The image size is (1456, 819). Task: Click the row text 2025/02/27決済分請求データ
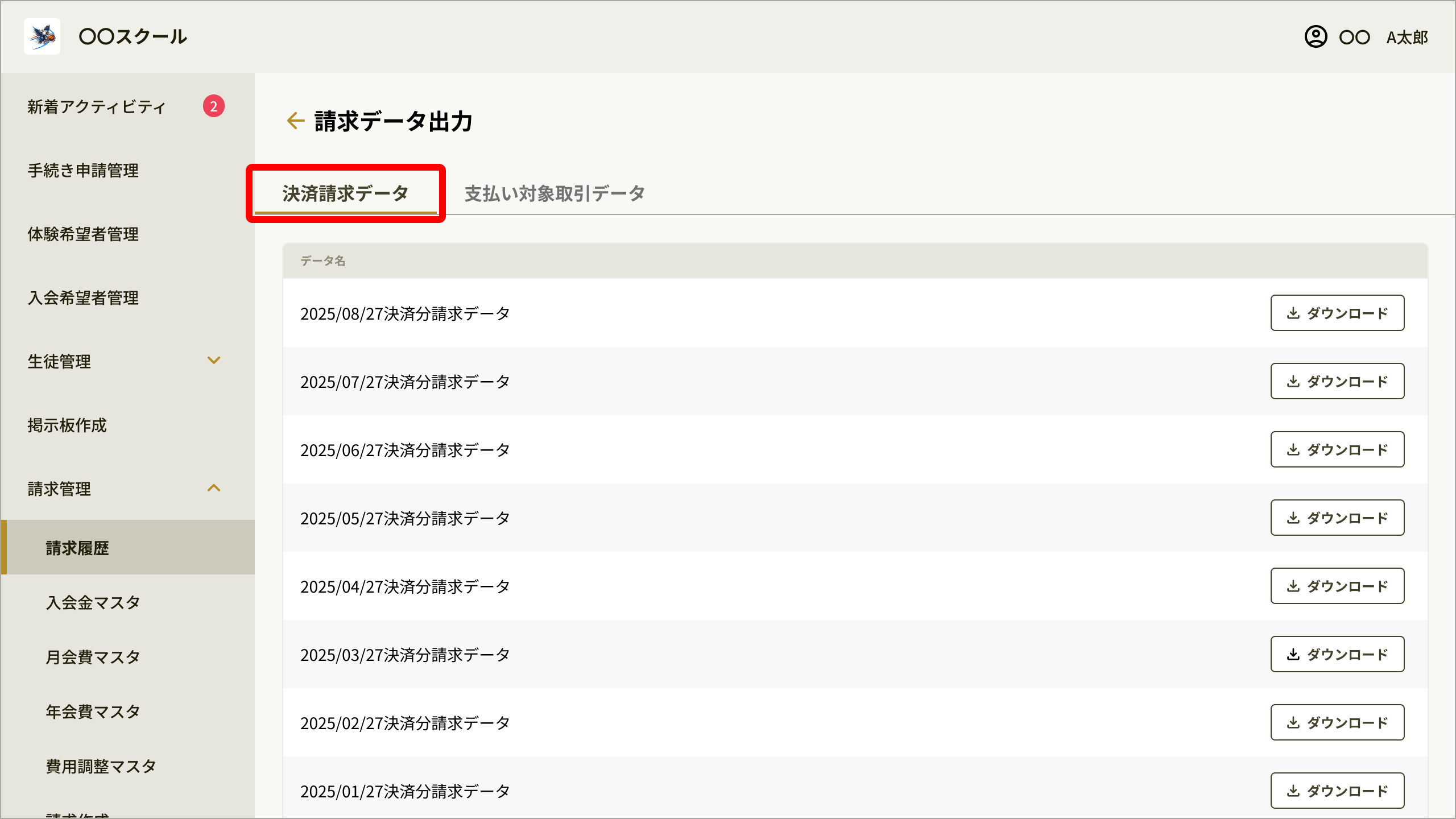click(405, 723)
